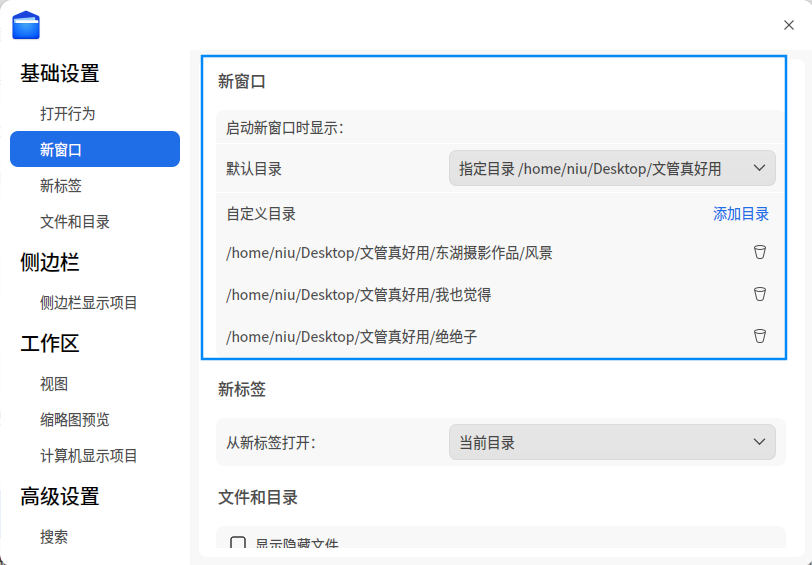
Task: Enable the 显示隐藏文件 checkbox
Action: [x=238, y=544]
